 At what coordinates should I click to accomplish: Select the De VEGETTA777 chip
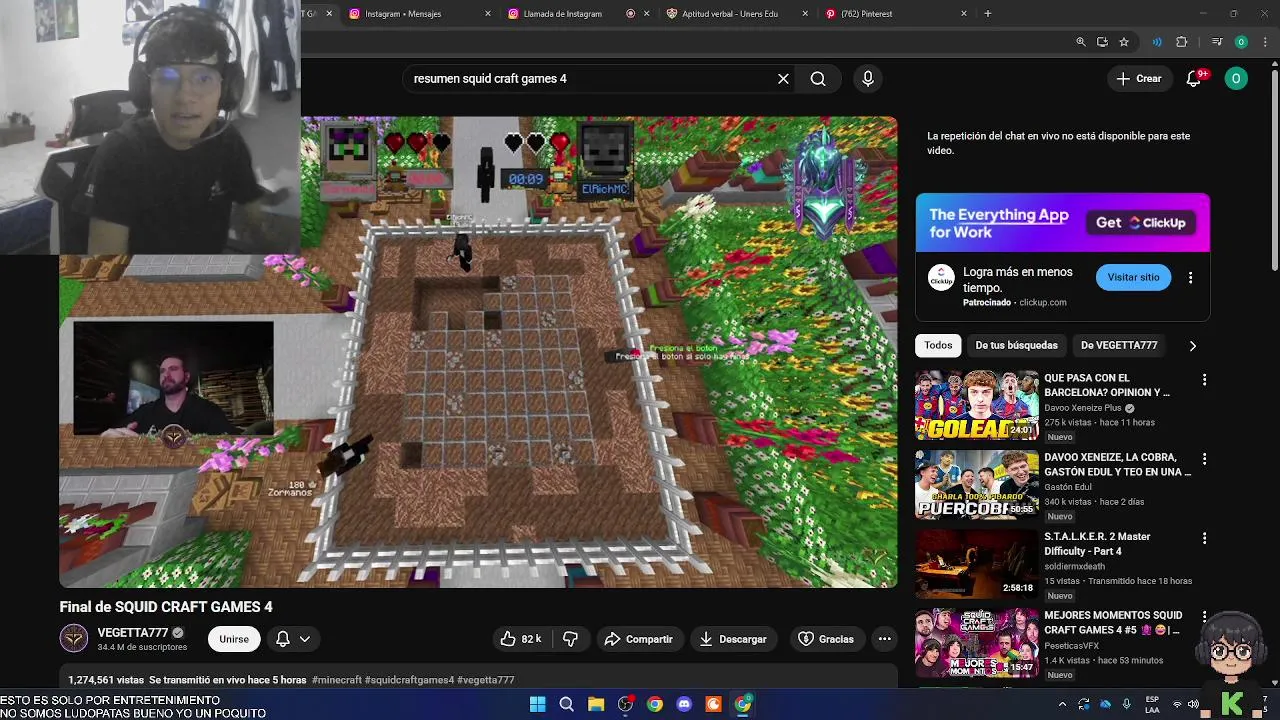click(x=1119, y=345)
